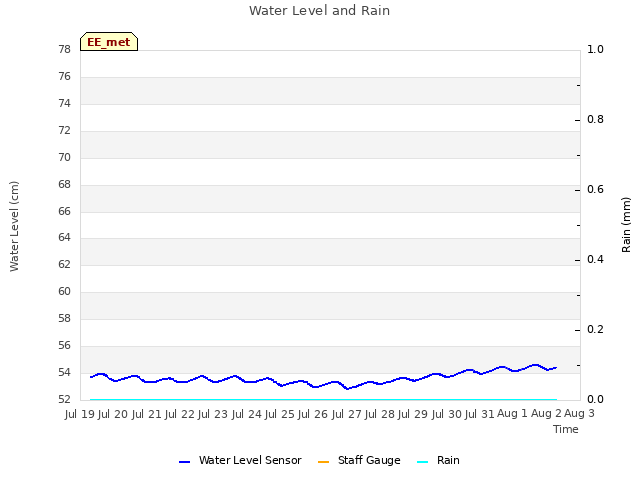Image resolution: width=640 pixels, height=480 pixels.
Task: Toggle the Rain legend entry
Action: 438,460
